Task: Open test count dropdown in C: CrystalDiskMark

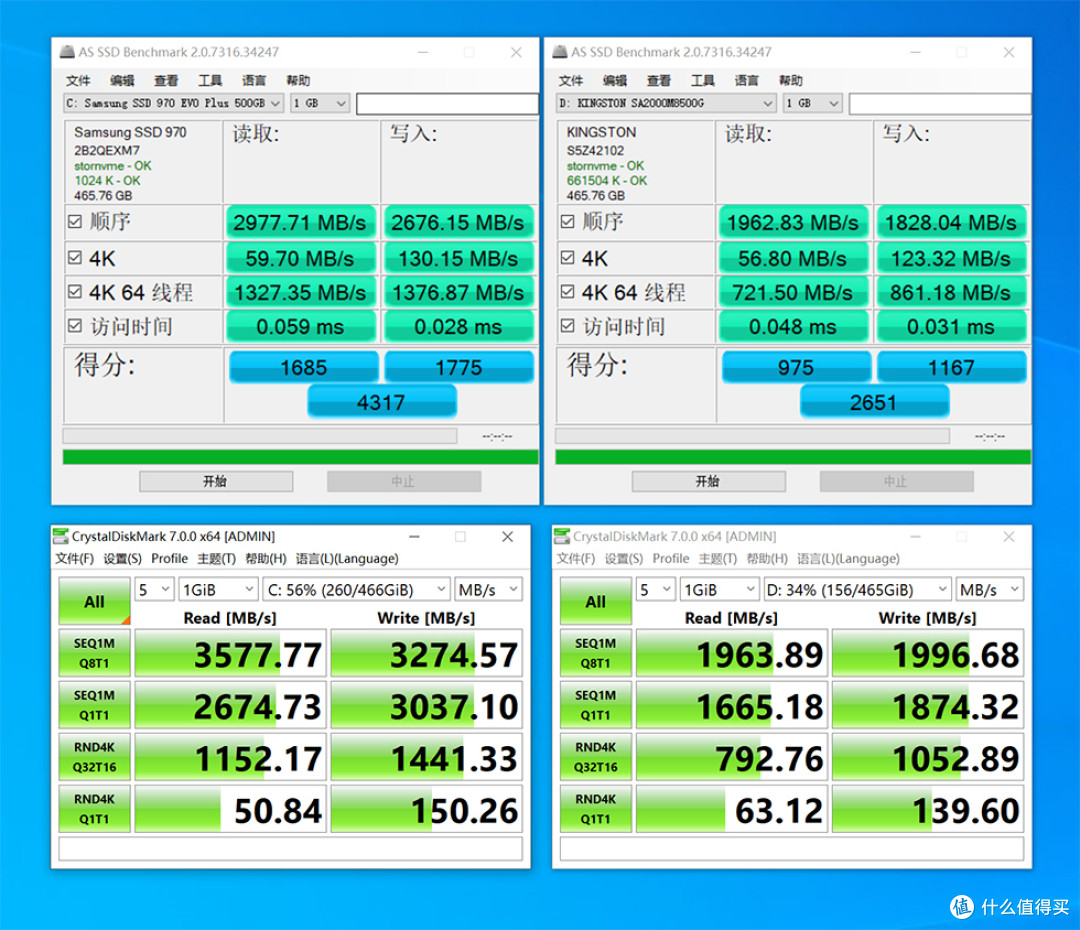Action: [x=154, y=590]
